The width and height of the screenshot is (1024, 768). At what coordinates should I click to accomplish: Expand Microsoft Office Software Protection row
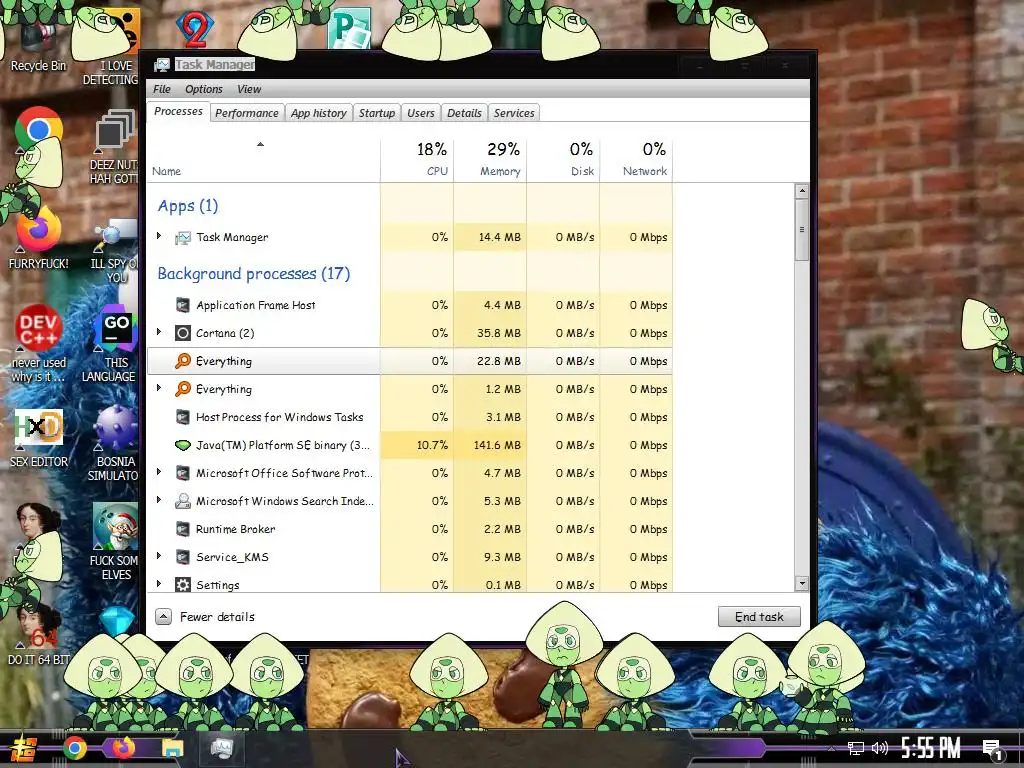click(159, 472)
